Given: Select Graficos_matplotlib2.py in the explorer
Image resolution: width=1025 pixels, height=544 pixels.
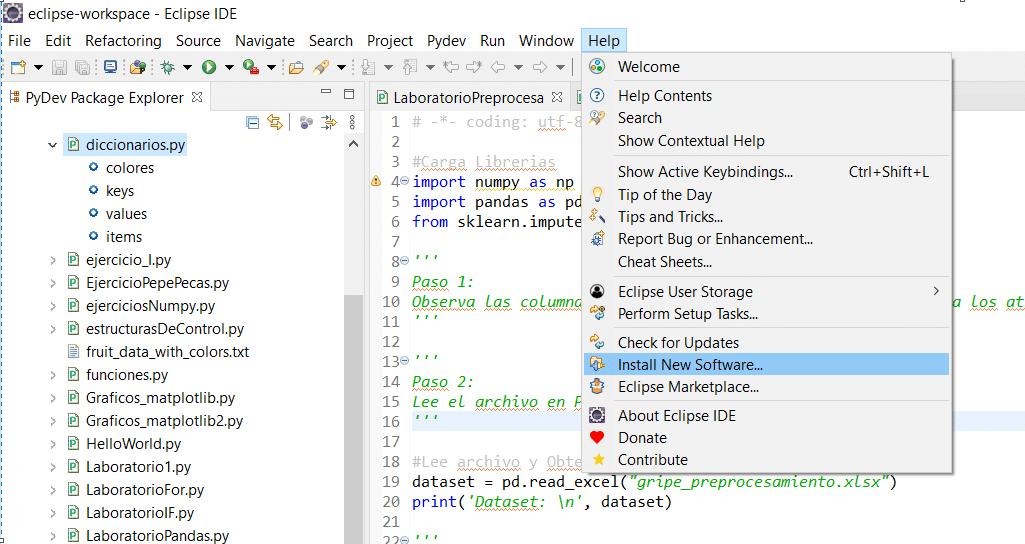Looking at the screenshot, I should 164,421.
